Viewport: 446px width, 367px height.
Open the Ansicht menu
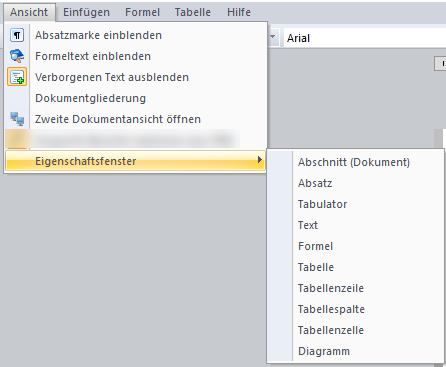coord(29,12)
